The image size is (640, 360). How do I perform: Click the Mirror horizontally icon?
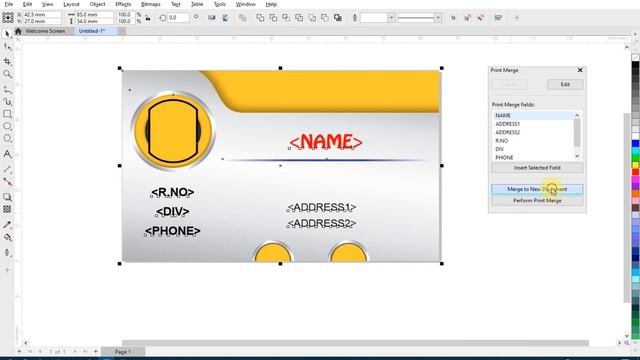211,18
